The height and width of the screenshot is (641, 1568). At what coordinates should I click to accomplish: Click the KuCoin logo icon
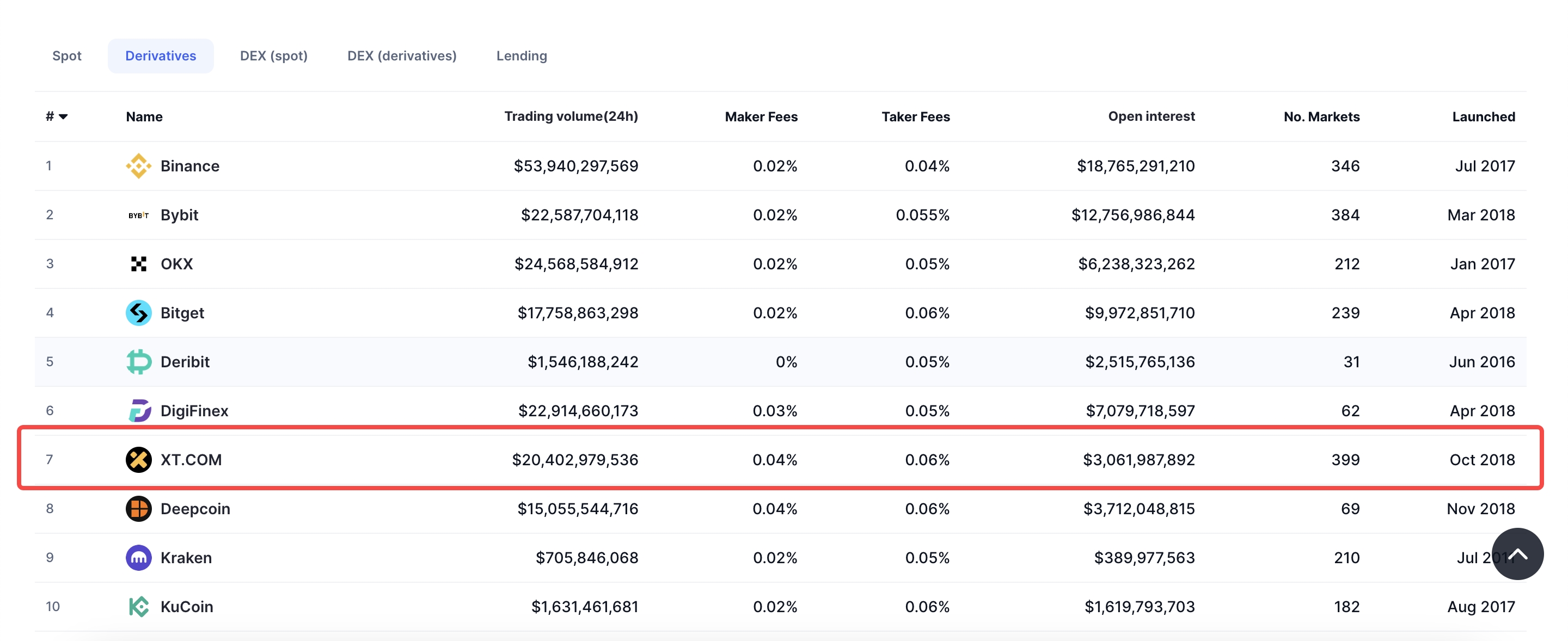click(139, 607)
